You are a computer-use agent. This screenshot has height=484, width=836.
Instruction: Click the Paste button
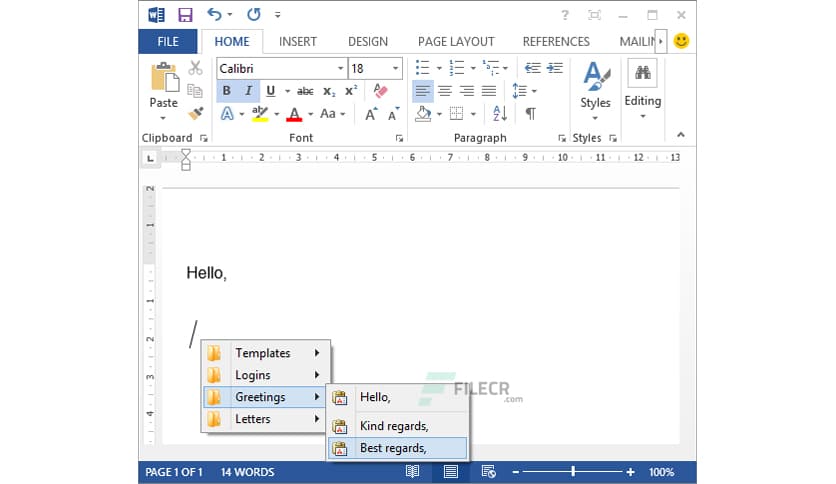point(163,88)
